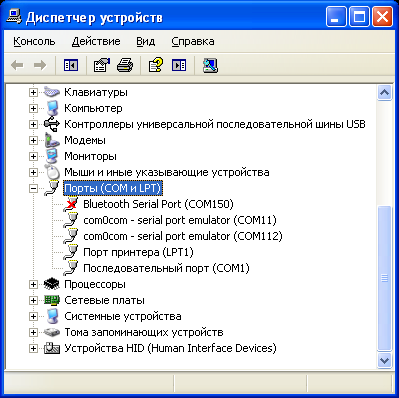399x398 pixels.
Task: Minimize the Device Manager window
Action: point(336,17)
